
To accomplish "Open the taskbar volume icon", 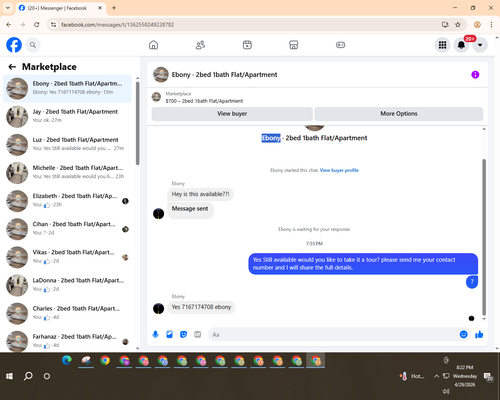I will [x=446, y=391].
